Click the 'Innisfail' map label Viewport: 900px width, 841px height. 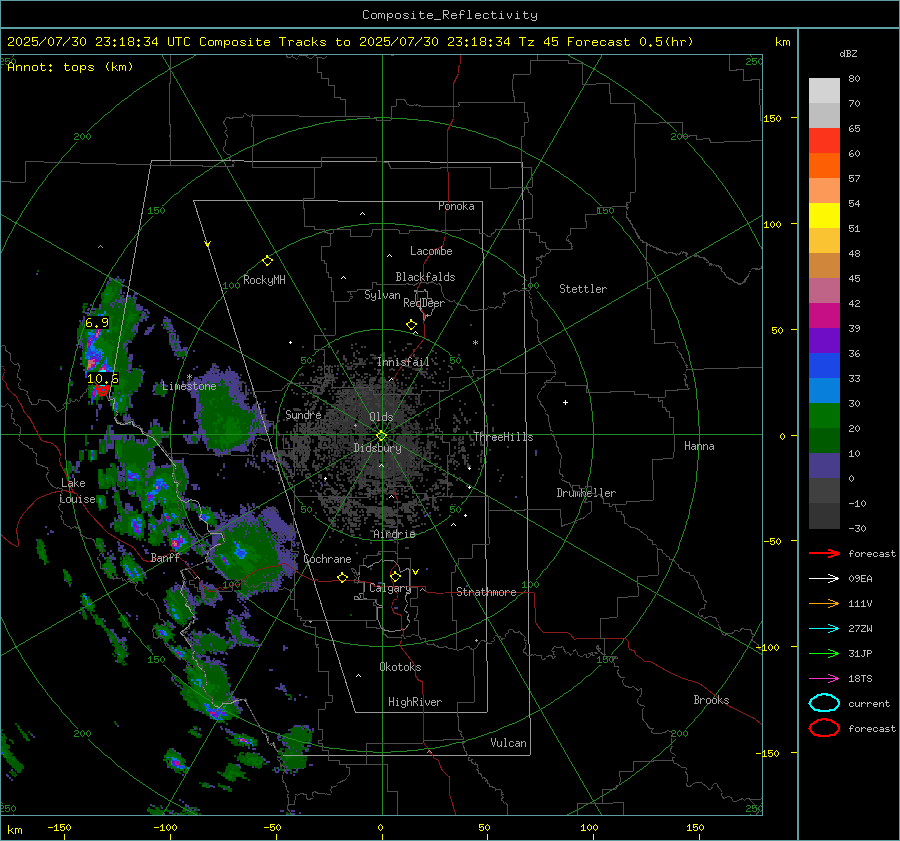403,362
